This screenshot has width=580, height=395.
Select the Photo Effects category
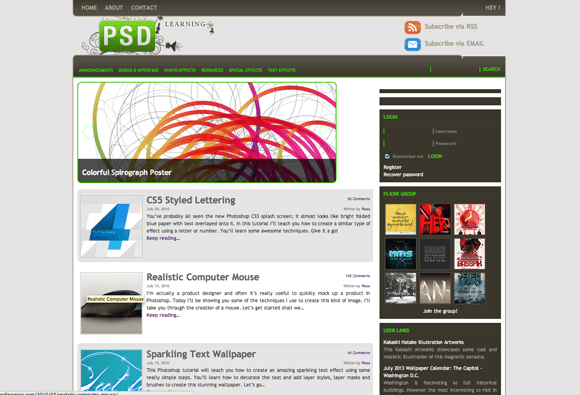click(180, 70)
